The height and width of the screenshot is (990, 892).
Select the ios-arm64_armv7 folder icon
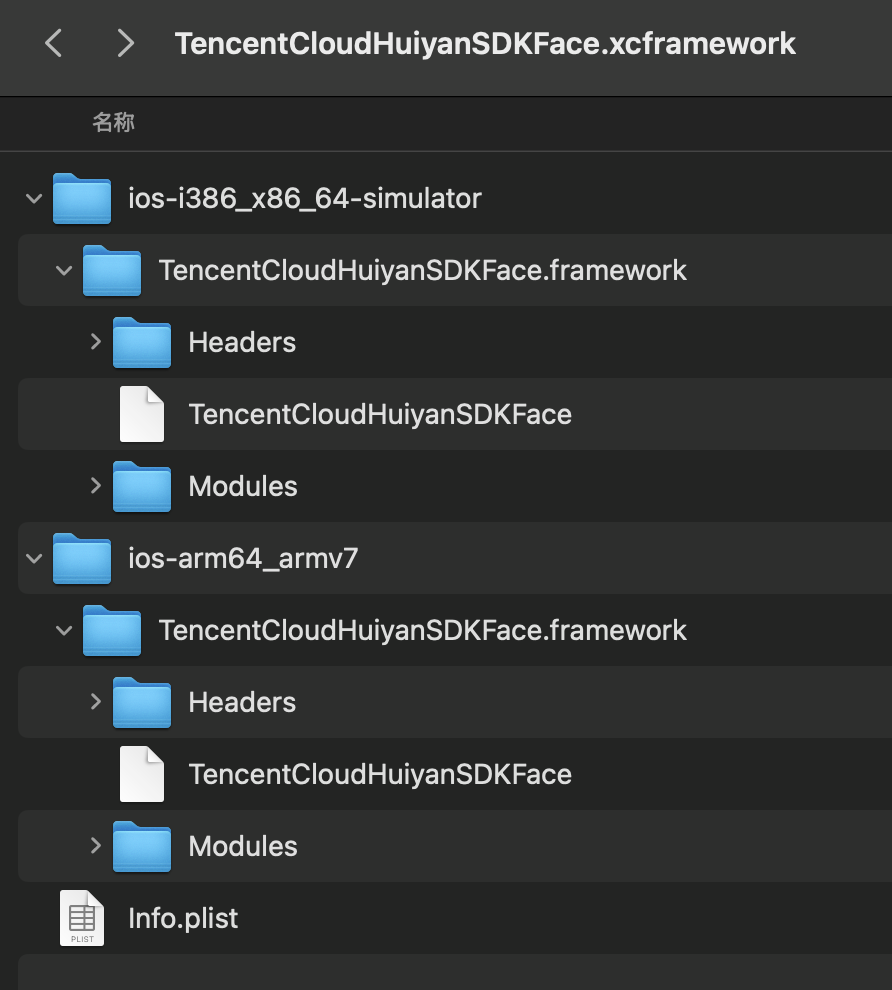point(82,558)
